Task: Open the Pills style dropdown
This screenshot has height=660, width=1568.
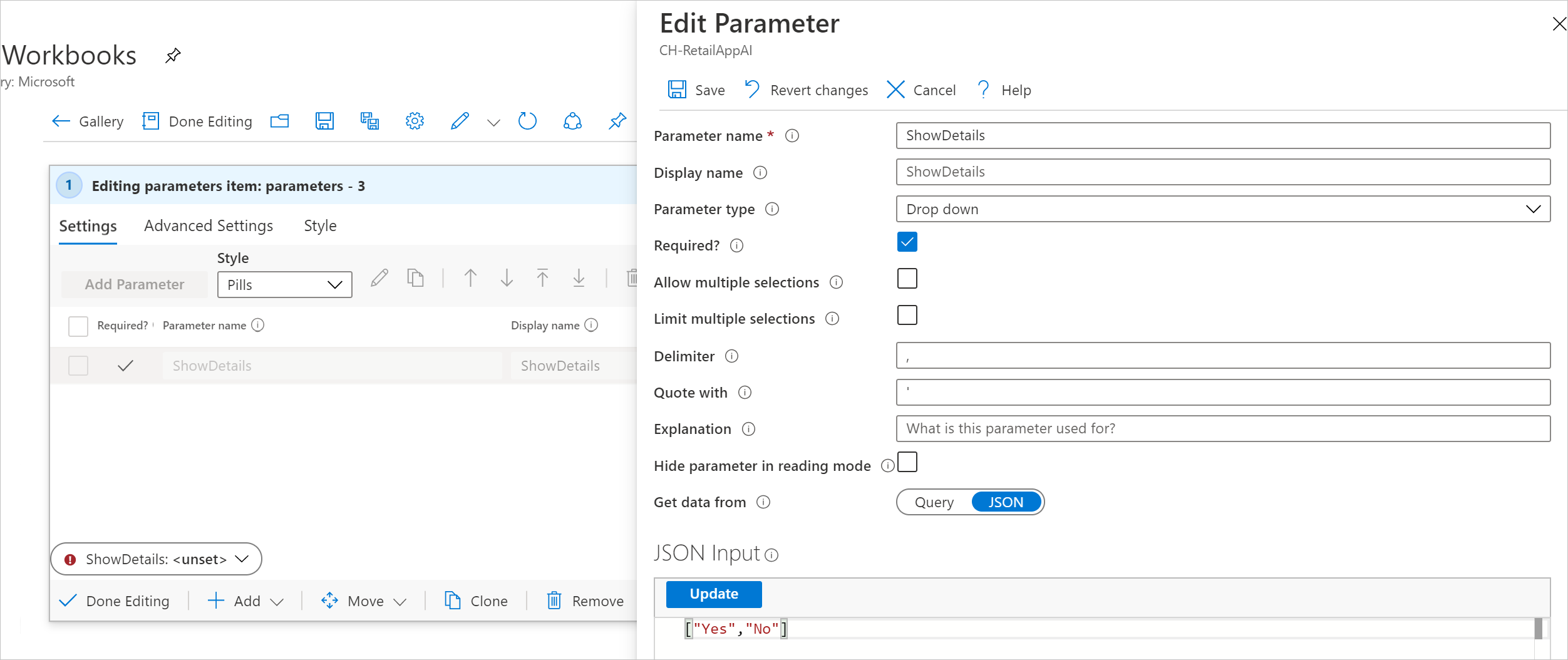Action: (x=285, y=285)
